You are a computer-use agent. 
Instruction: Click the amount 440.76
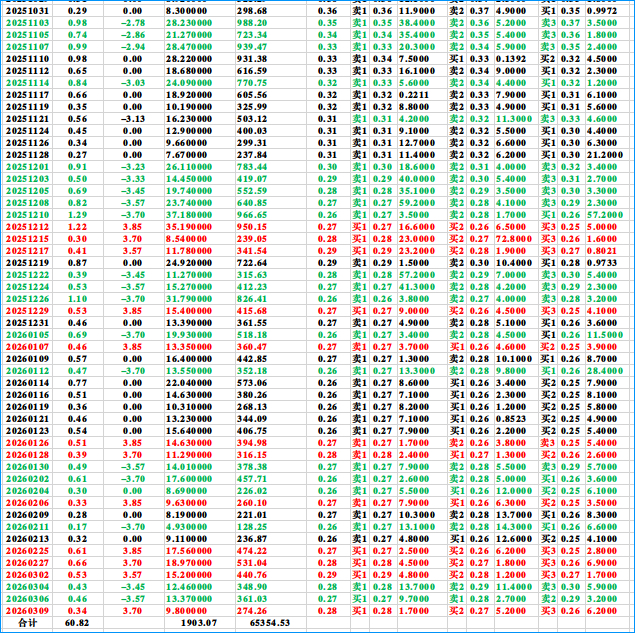(x=252, y=575)
